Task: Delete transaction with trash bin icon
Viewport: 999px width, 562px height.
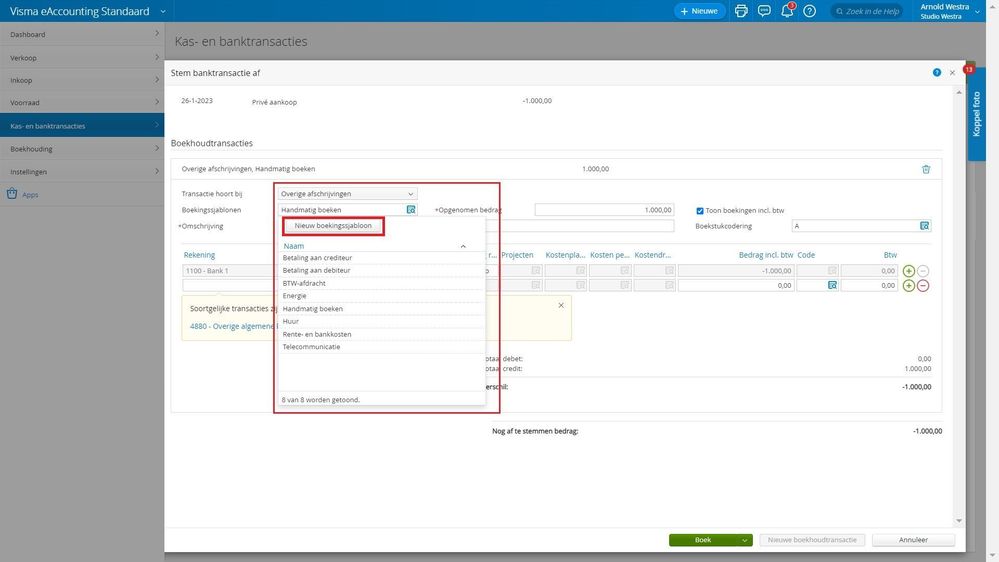Action: (926, 169)
